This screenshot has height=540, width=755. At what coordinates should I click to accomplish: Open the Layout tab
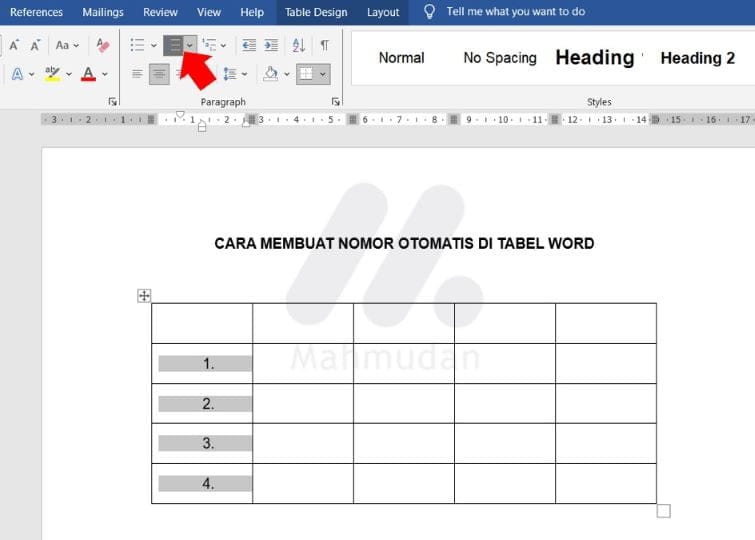[383, 12]
